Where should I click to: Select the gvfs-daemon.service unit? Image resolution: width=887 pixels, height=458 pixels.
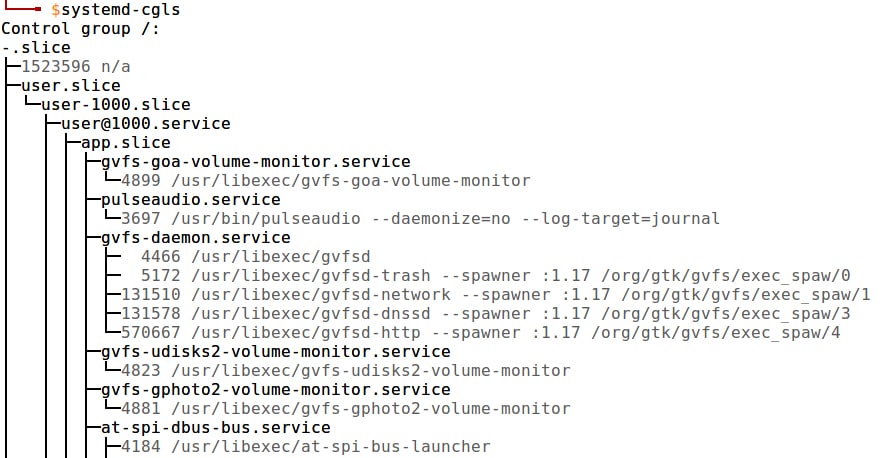coord(196,238)
